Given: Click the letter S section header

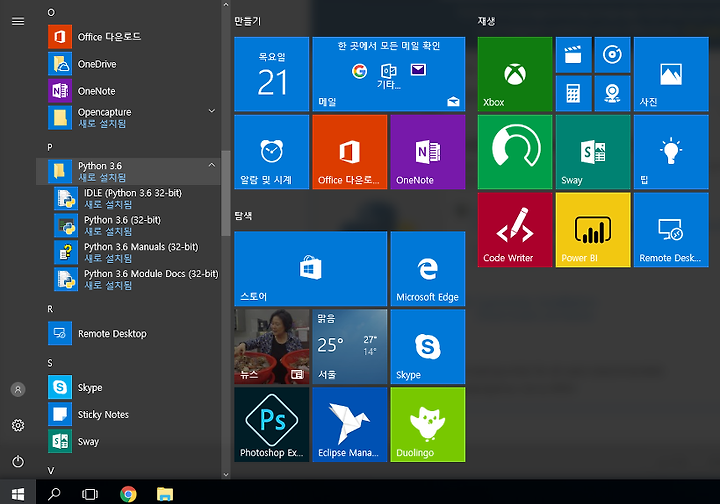Looking at the screenshot, I should tap(50, 363).
